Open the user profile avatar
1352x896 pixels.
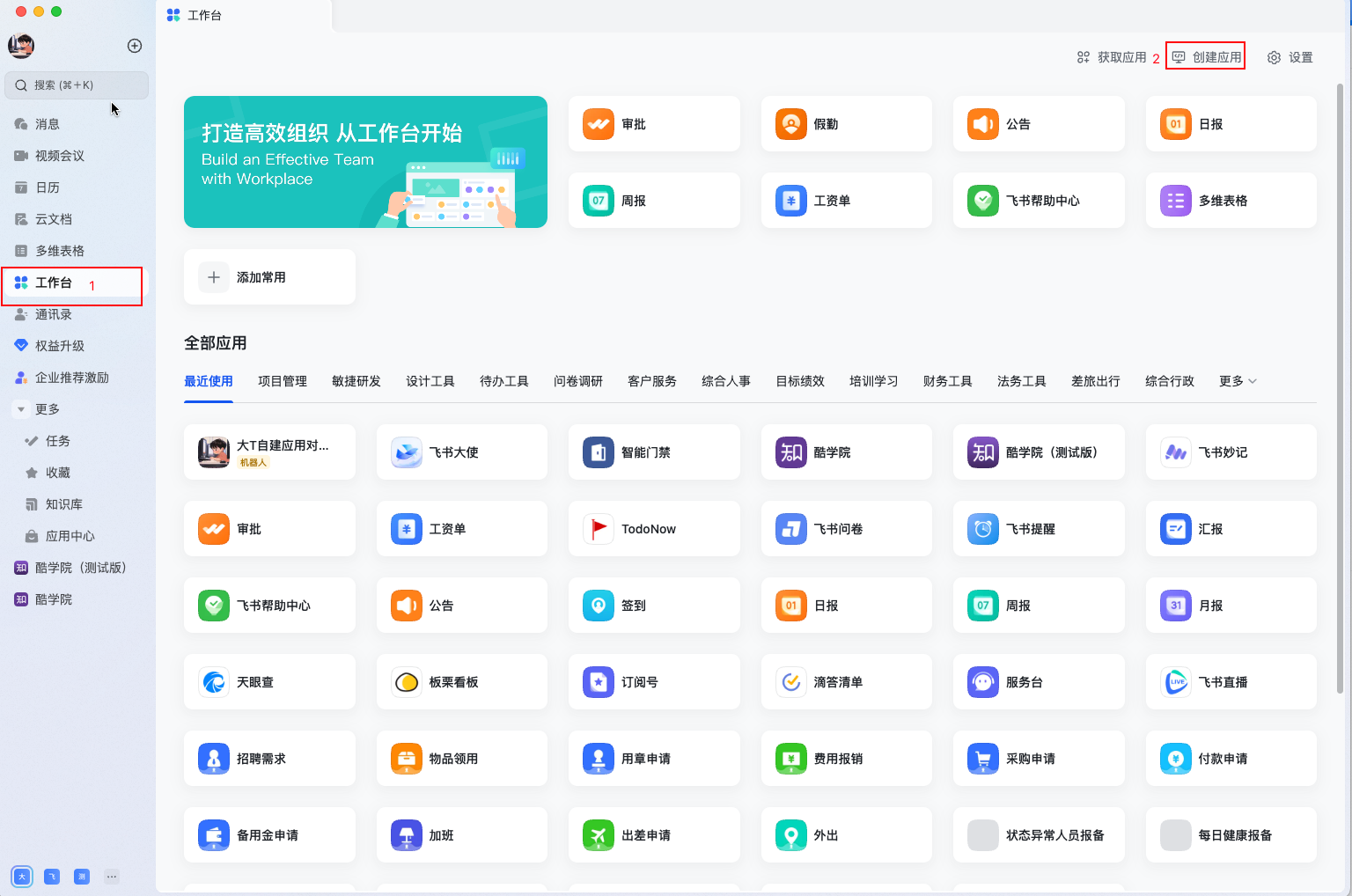[x=21, y=46]
